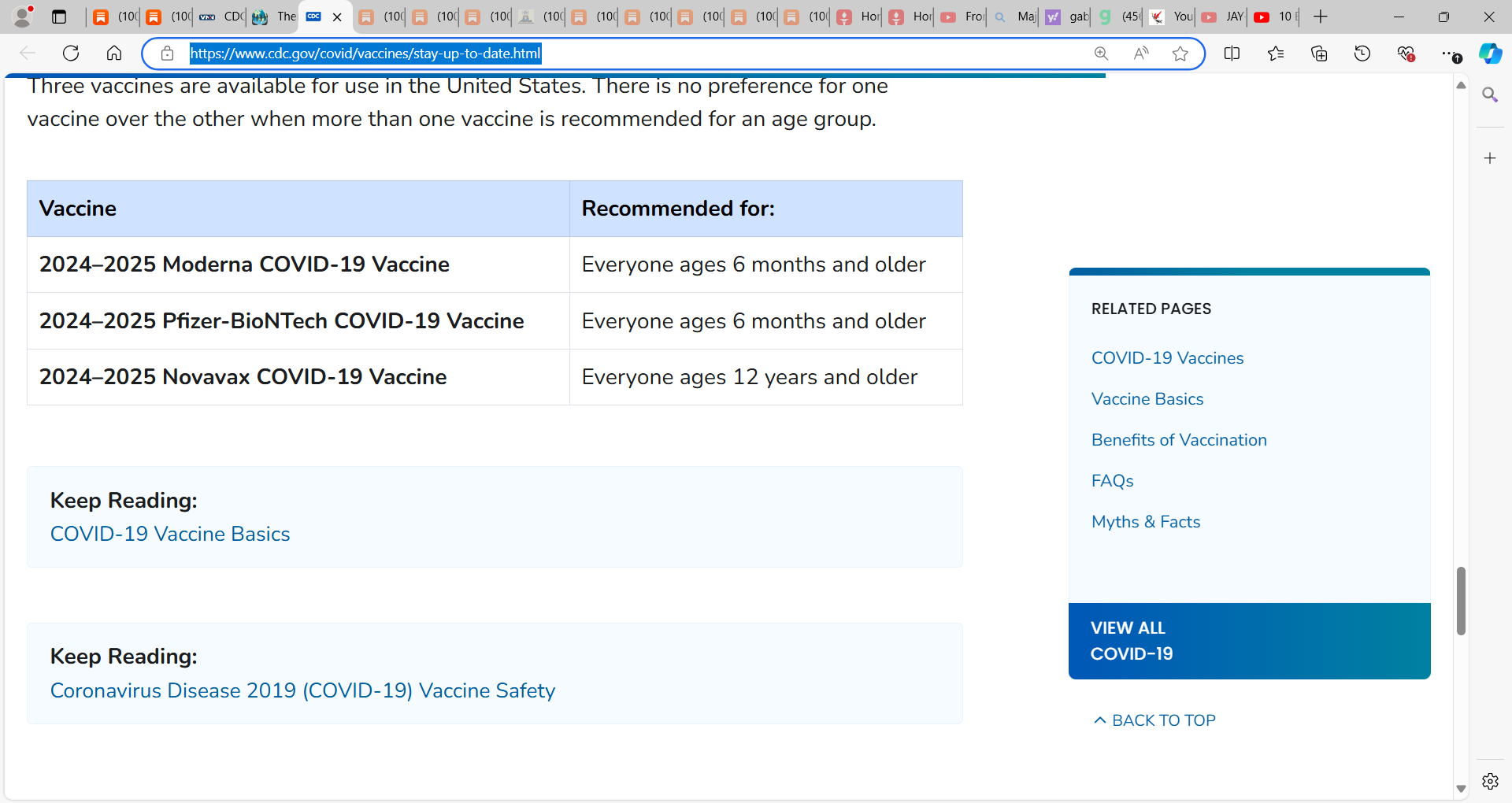The width and height of the screenshot is (1512, 803).
Task: Switch to the 'You' tab
Action: coord(1171,17)
